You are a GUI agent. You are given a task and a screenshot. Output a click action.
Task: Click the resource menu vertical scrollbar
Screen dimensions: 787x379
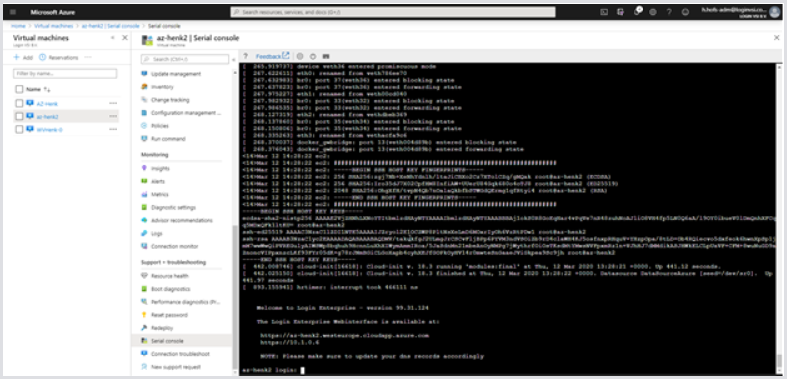click(234, 296)
